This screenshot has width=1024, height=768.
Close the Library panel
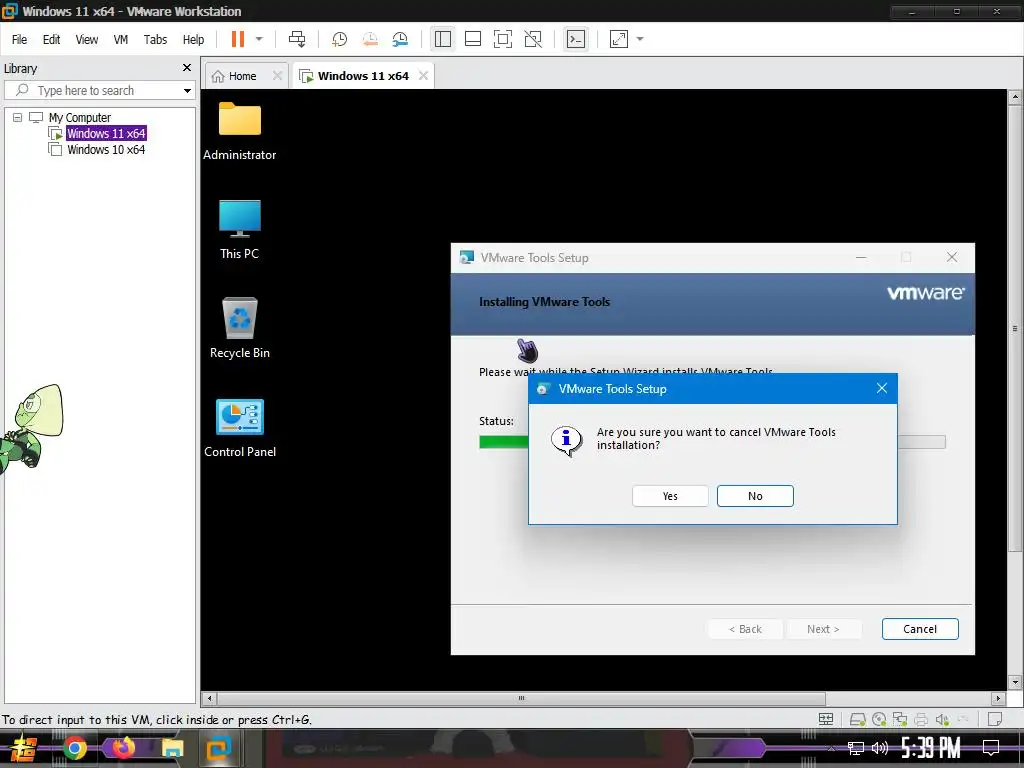pos(187,68)
